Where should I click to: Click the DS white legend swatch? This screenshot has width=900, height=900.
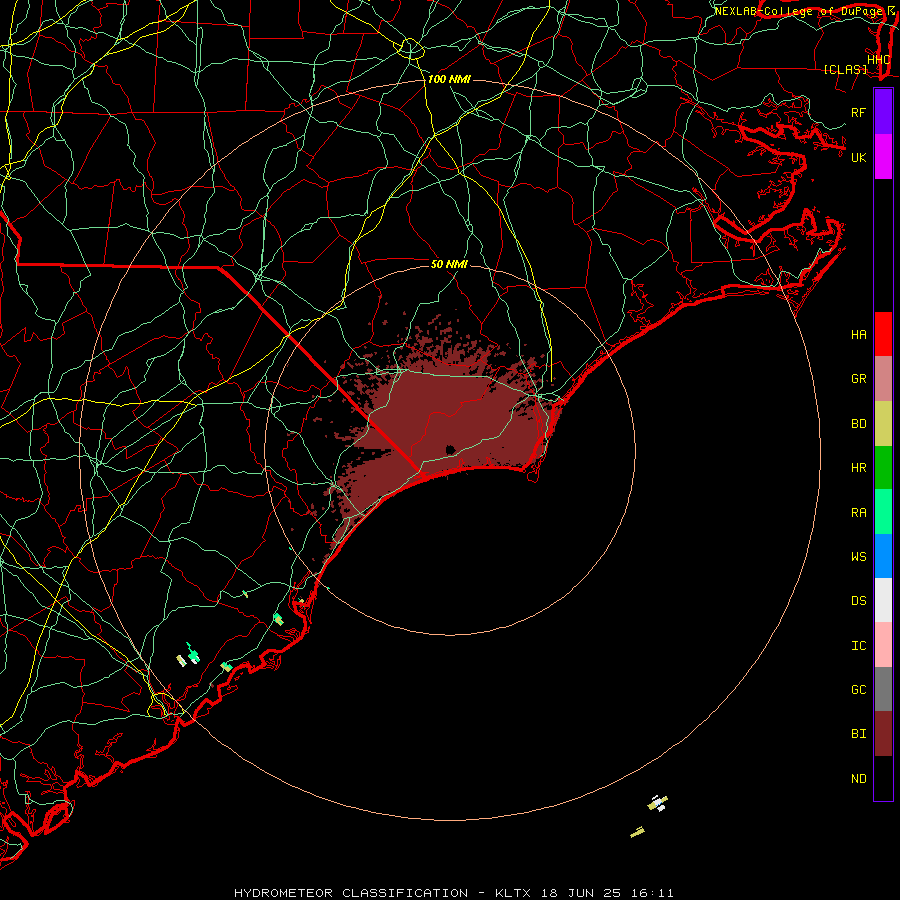pyautogui.click(x=883, y=600)
